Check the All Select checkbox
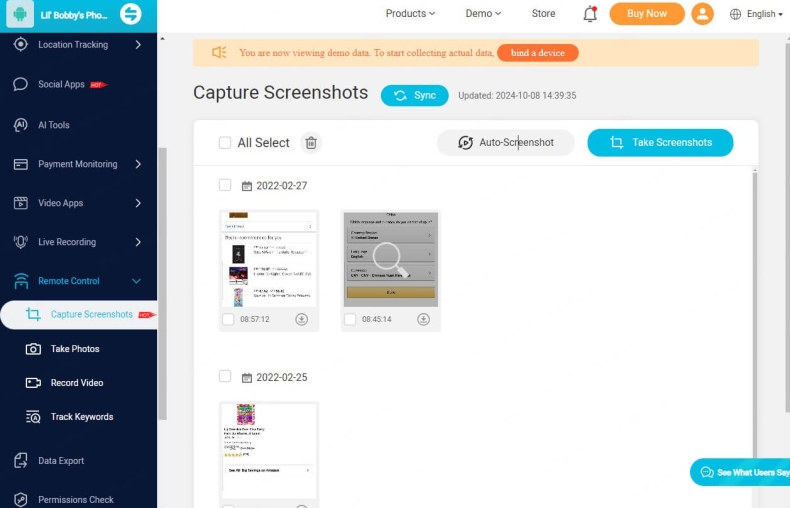Screen dimensions: 790x508 click(225, 143)
